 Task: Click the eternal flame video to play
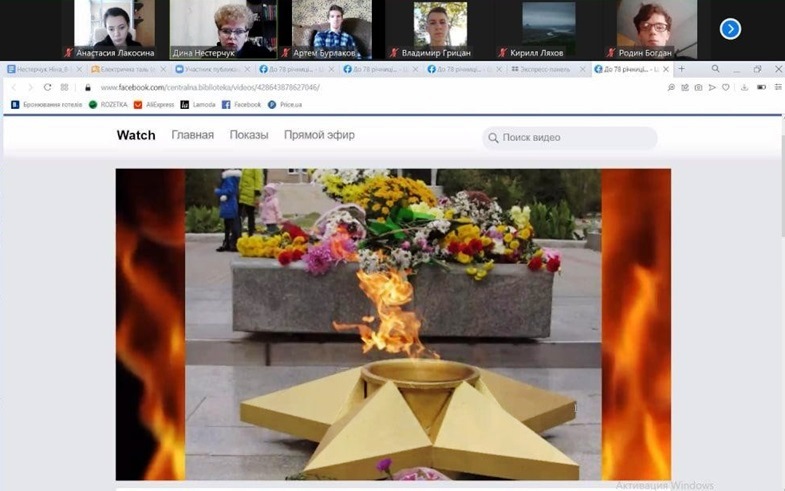(393, 324)
